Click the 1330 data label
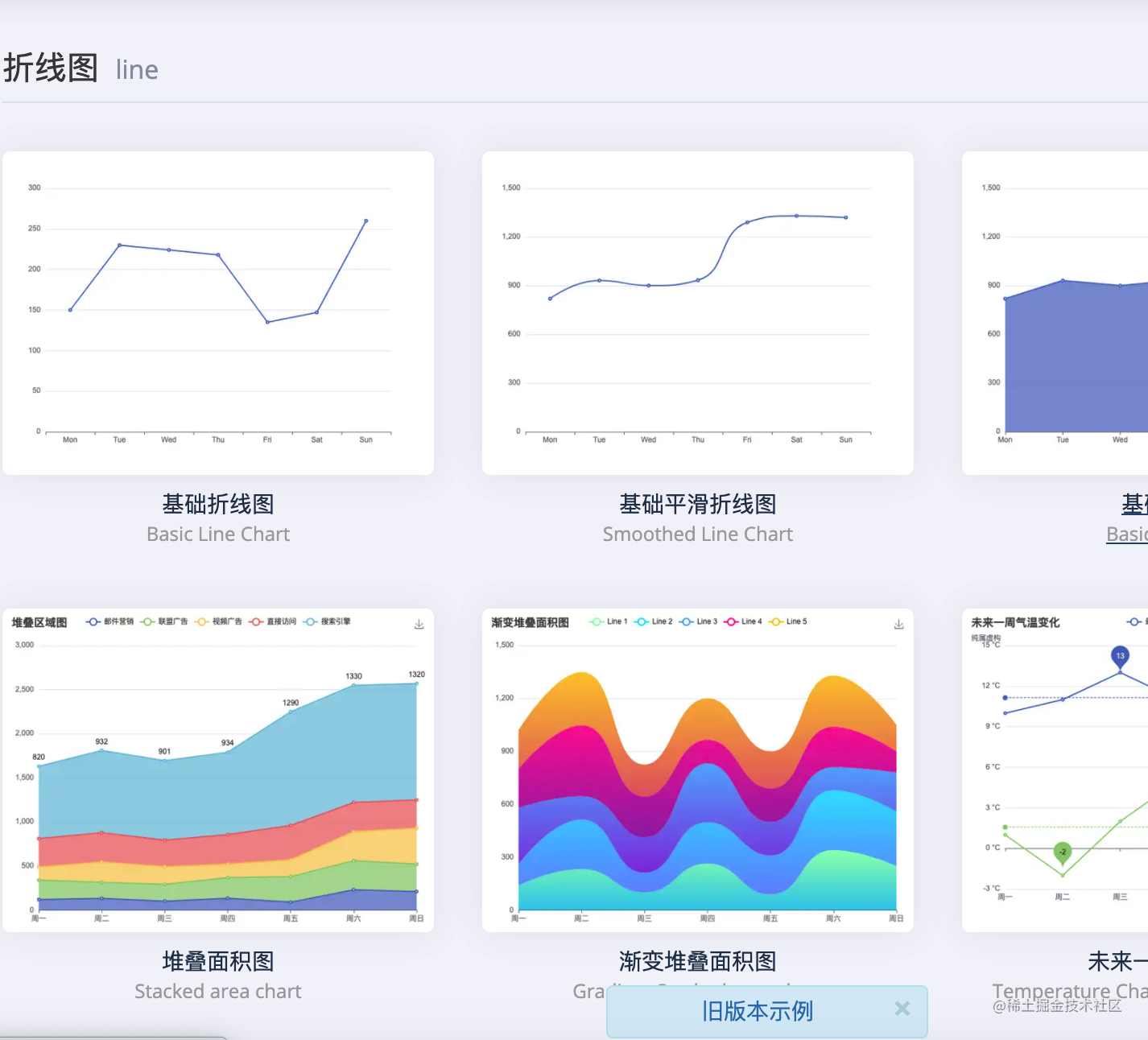This screenshot has height=1040, width=1148. pos(354,676)
